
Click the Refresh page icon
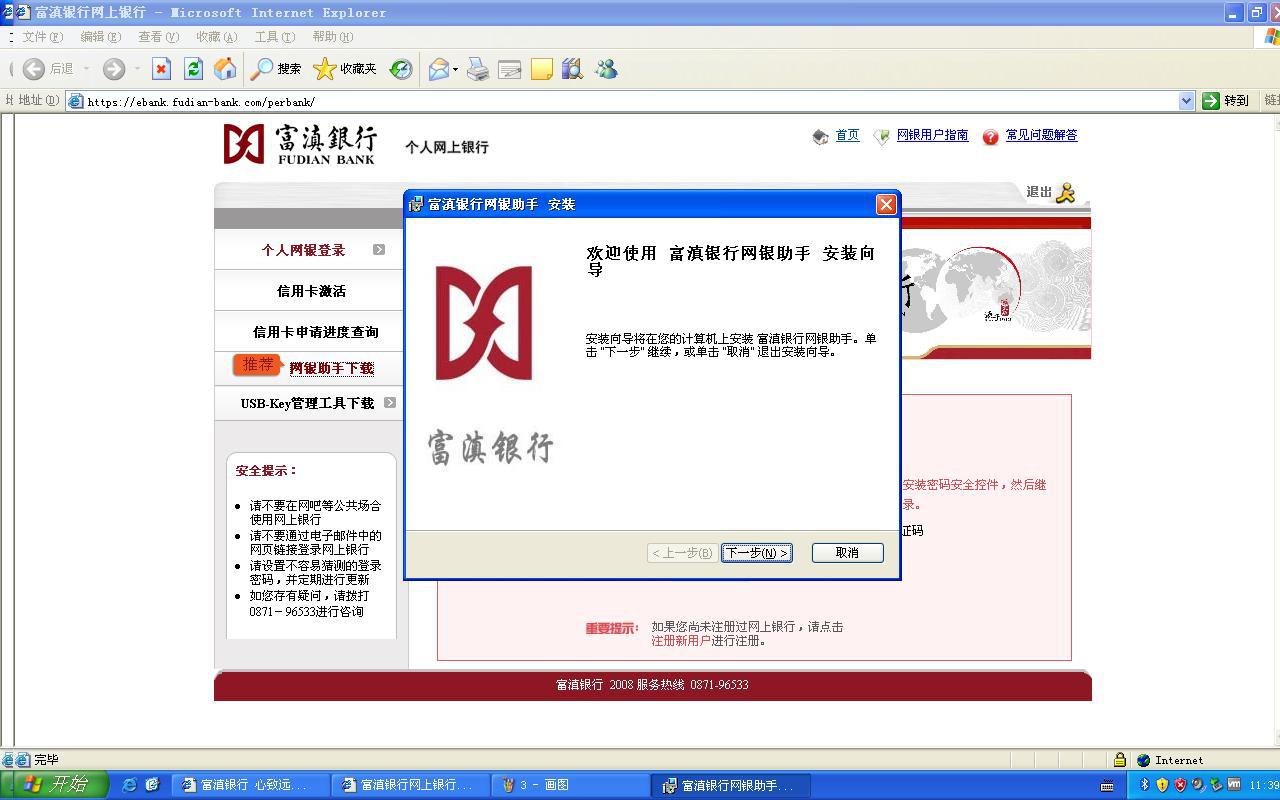coord(193,69)
